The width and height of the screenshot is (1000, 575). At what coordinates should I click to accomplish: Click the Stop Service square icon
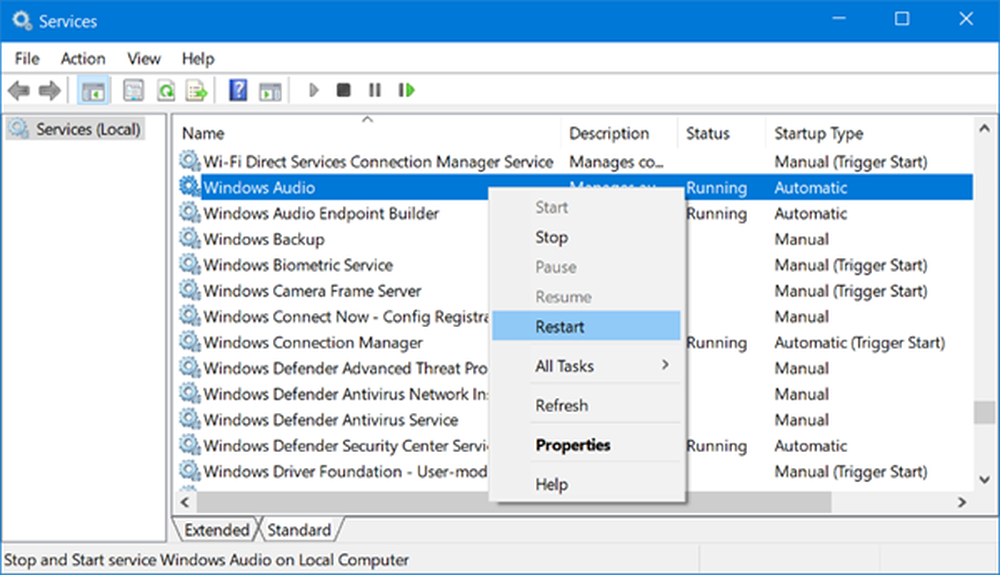click(x=343, y=91)
